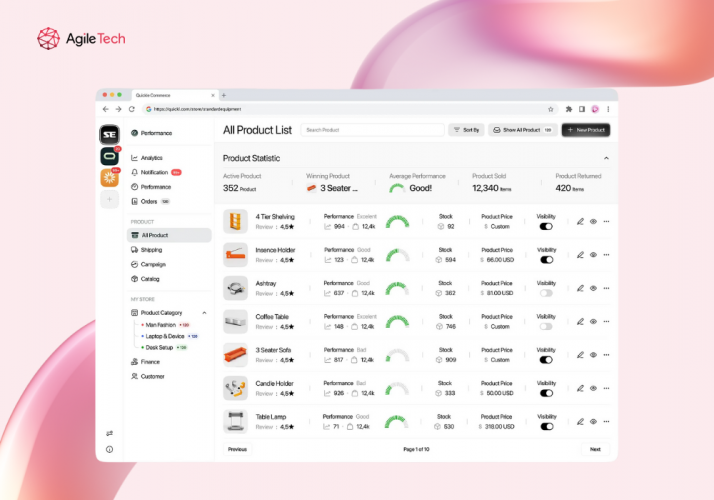Turn off visibility for Insence Holder
The height and width of the screenshot is (500, 714).
[546, 260]
